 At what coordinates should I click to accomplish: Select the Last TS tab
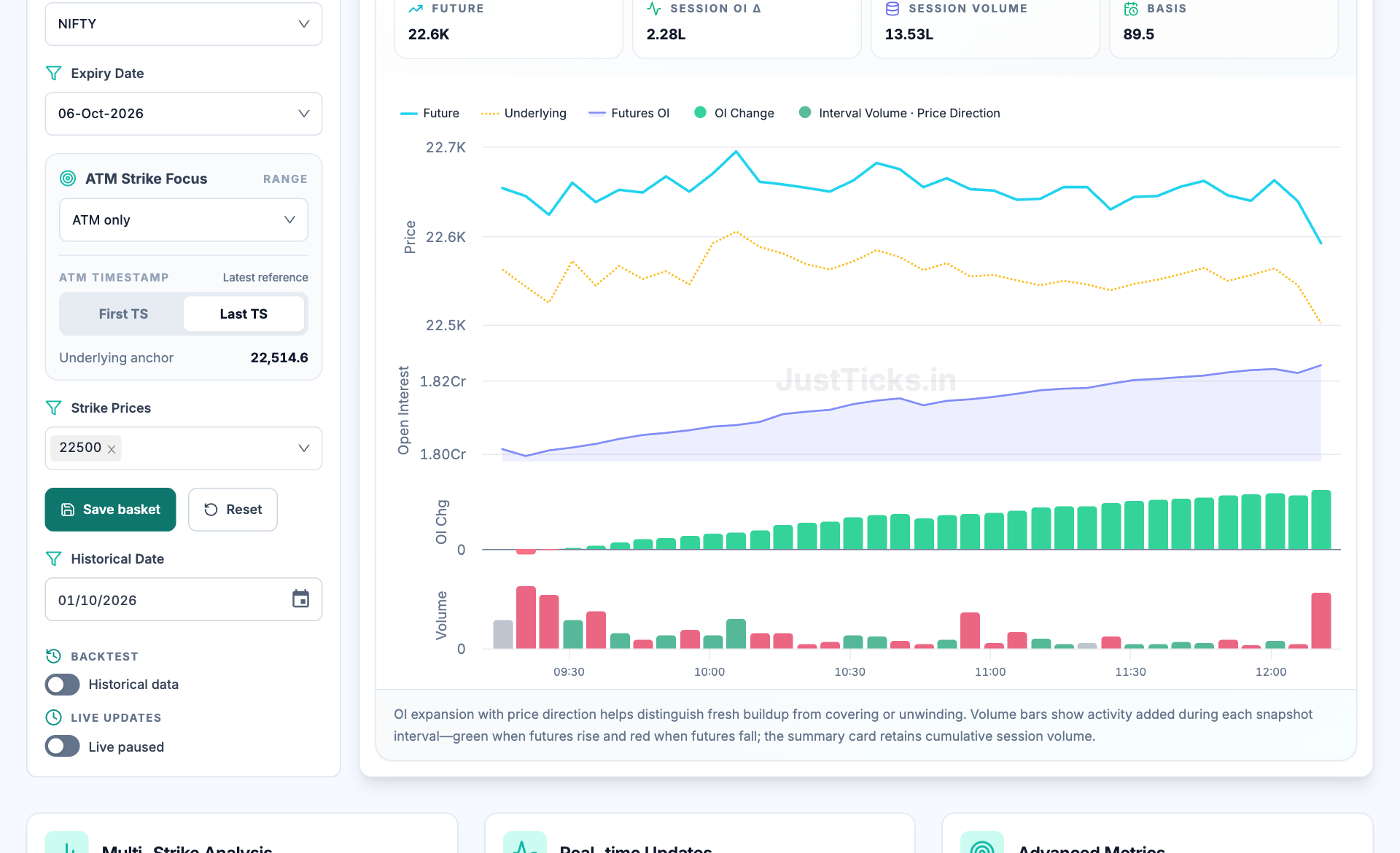pos(244,314)
